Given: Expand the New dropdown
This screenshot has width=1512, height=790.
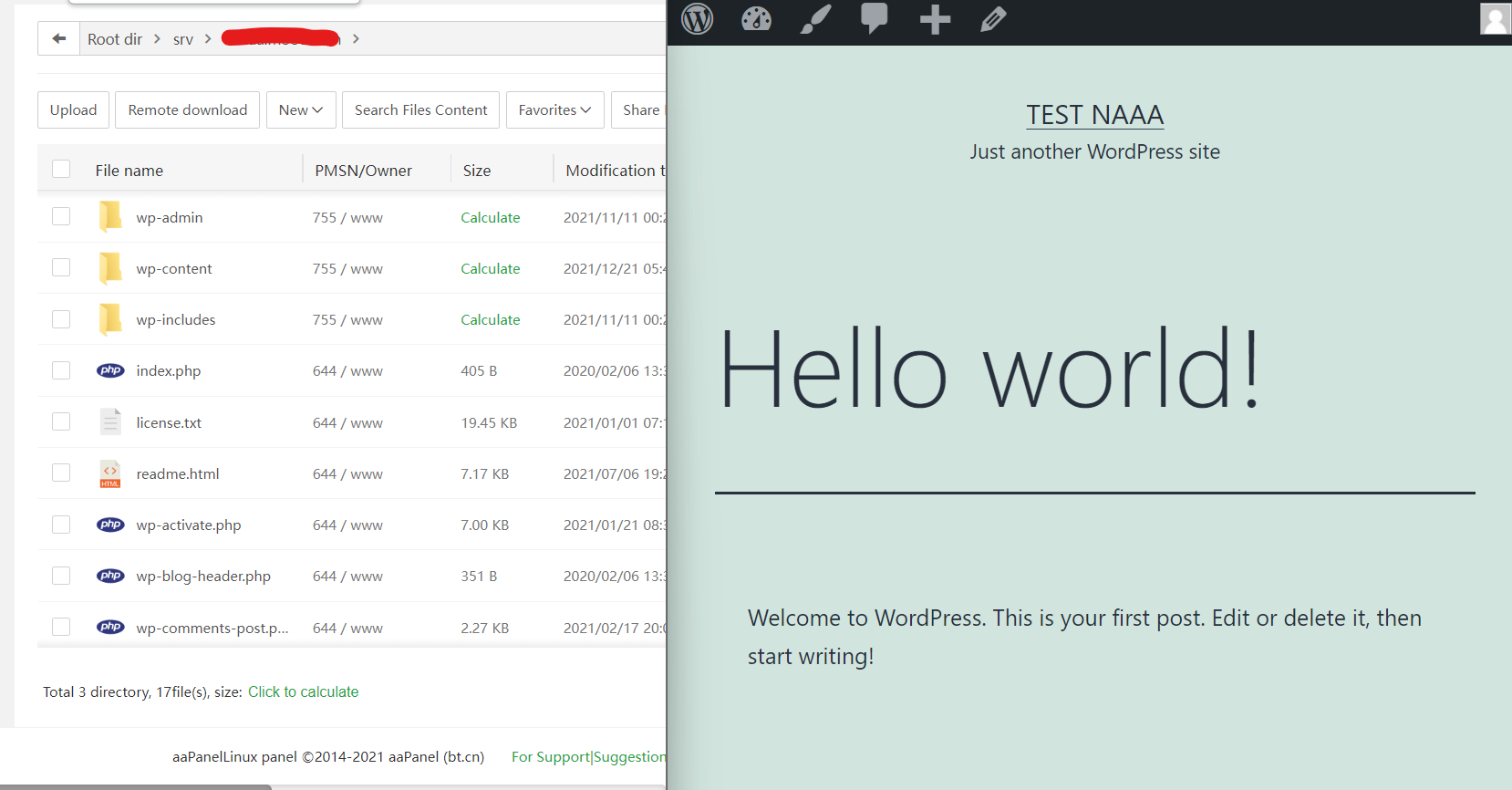Looking at the screenshot, I should coord(301,110).
